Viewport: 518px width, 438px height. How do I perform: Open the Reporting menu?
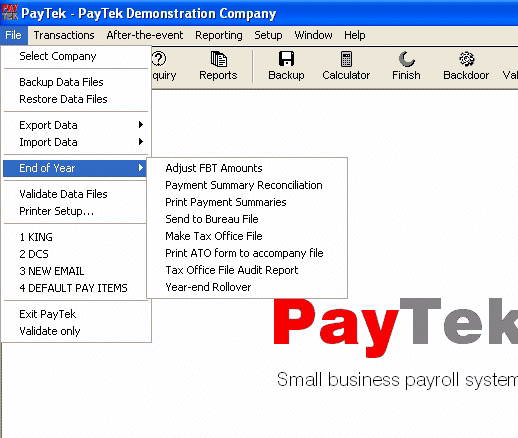[x=219, y=35]
